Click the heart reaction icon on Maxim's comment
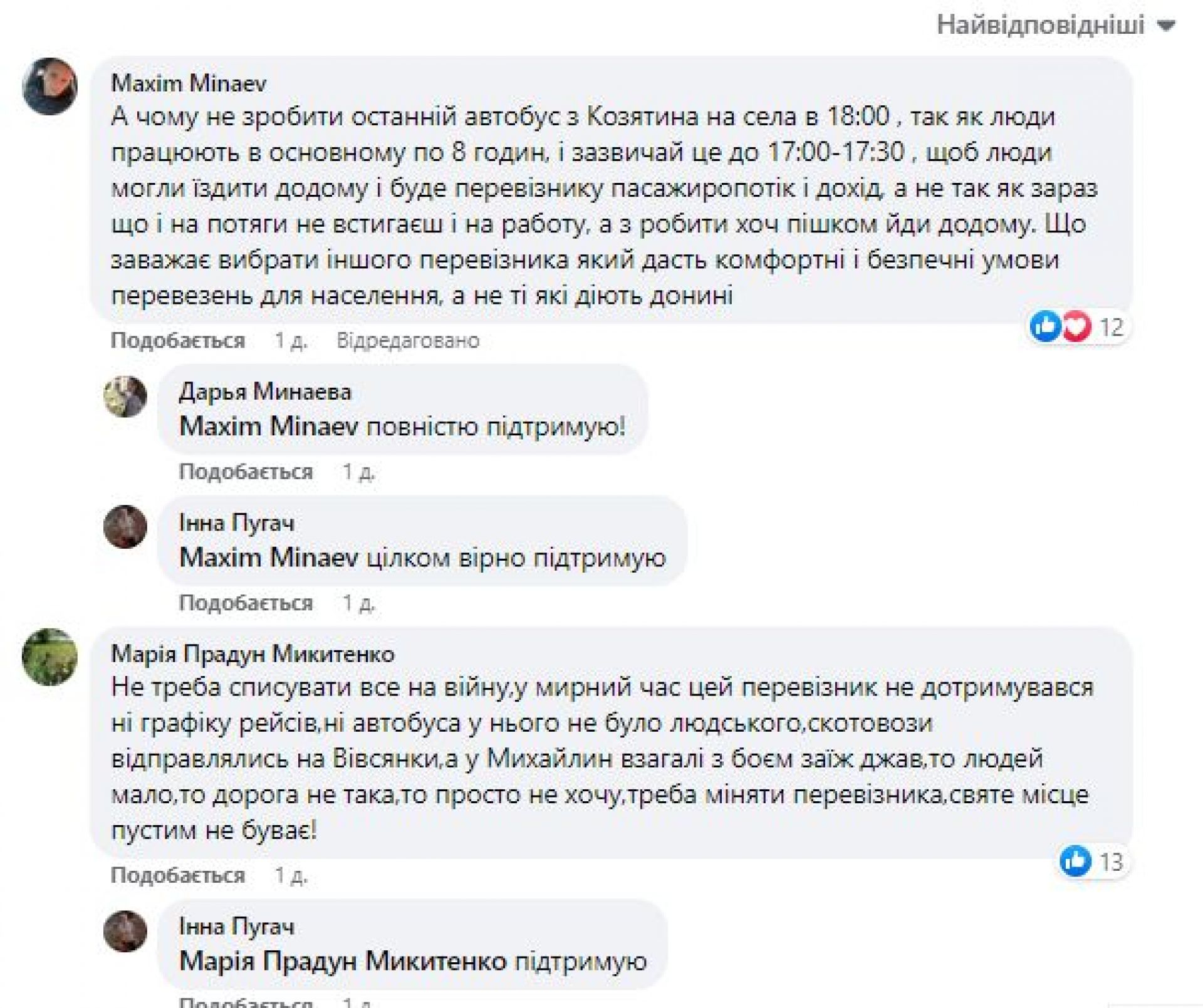1203x1008 pixels. pyautogui.click(x=1077, y=326)
